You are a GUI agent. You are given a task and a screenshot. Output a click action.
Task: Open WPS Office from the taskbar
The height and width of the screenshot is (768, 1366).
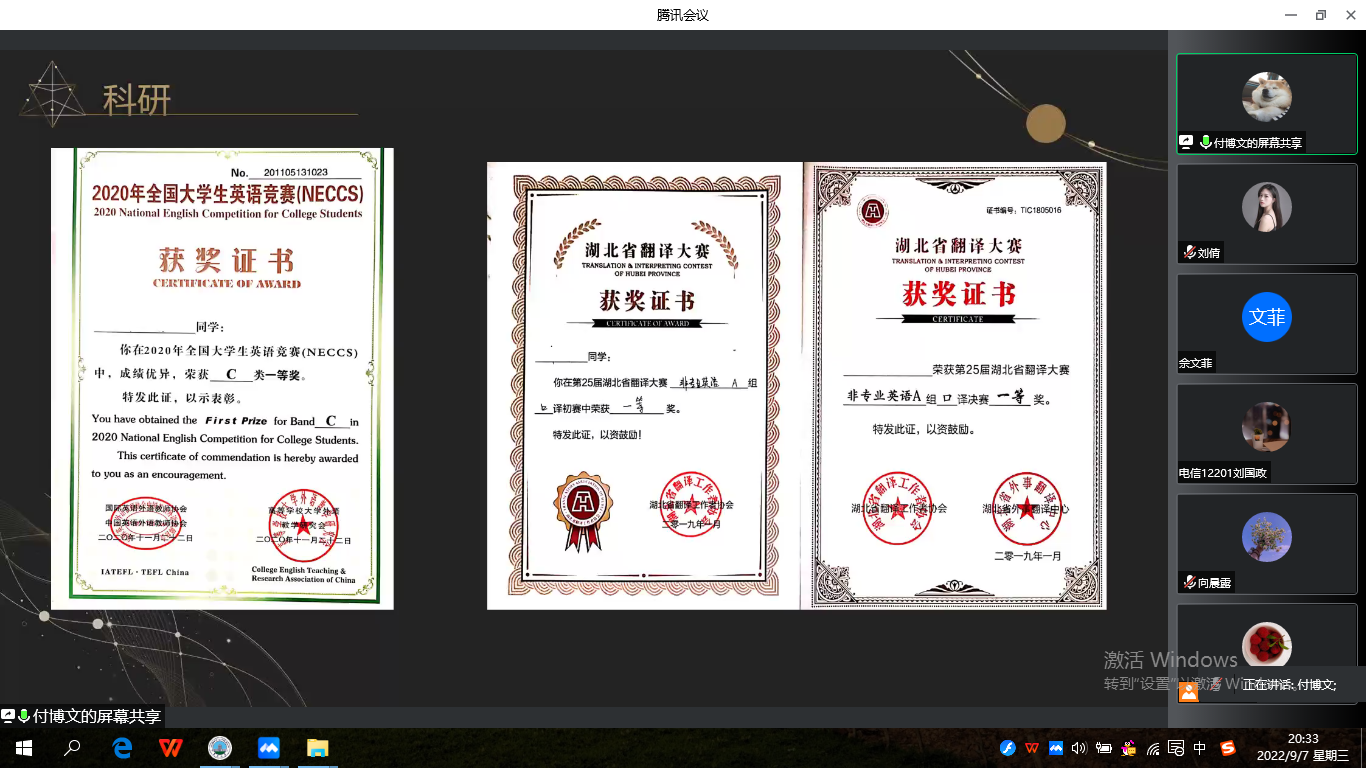170,748
